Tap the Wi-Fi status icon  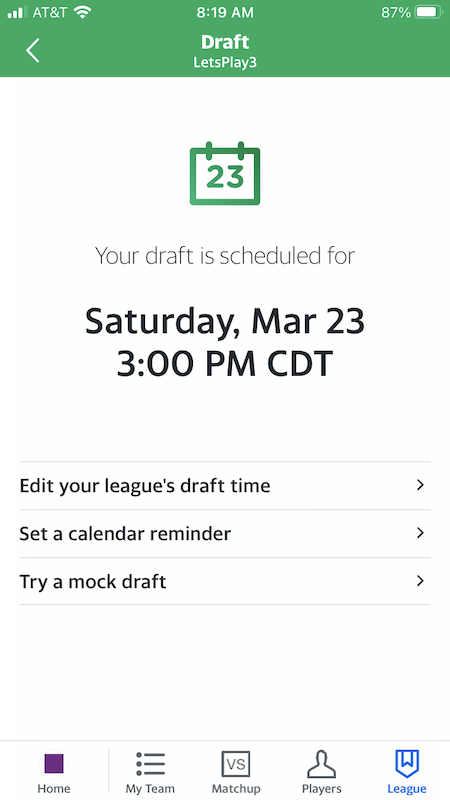(x=82, y=13)
